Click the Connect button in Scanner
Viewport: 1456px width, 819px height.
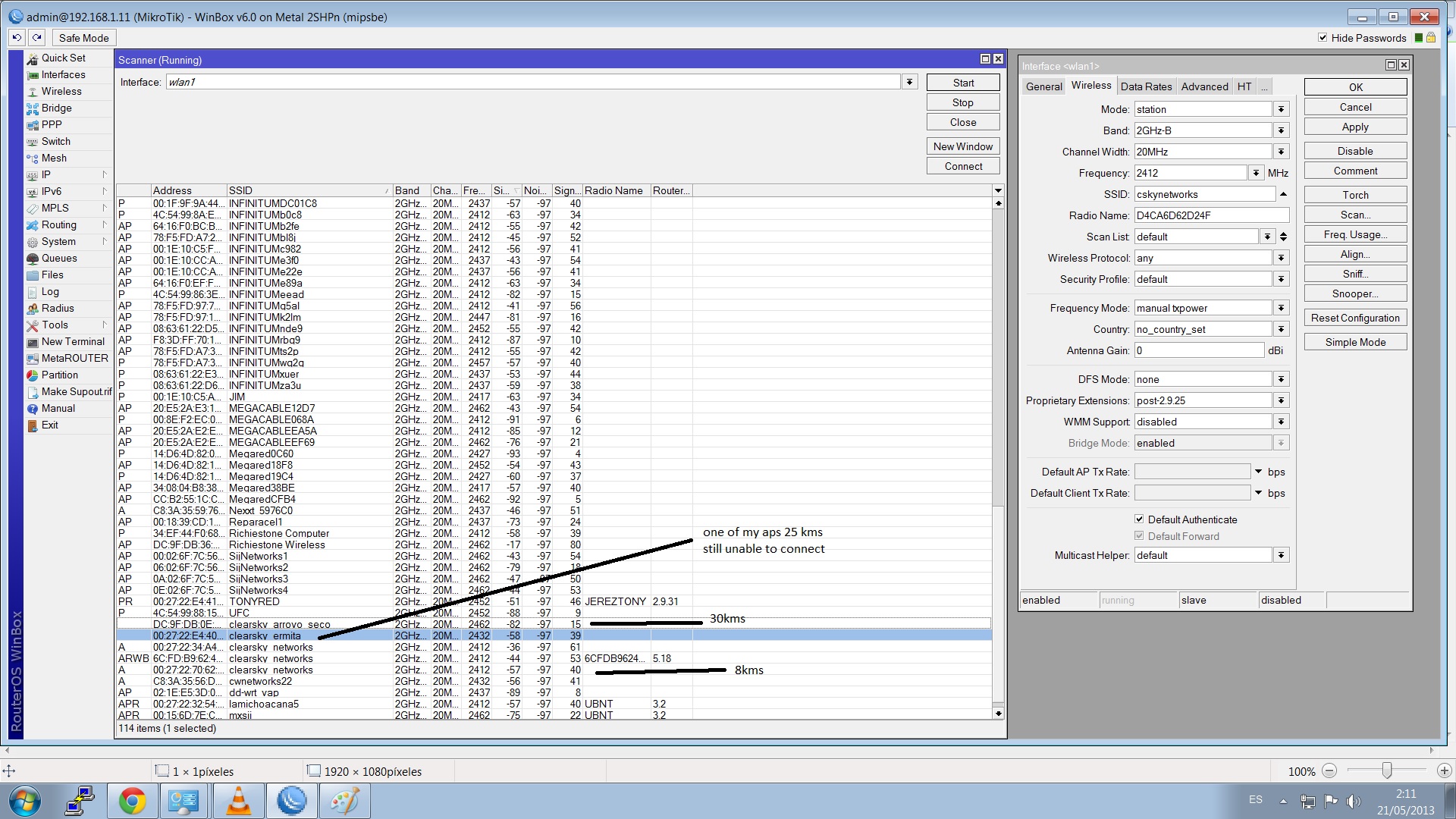(x=963, y=166)
